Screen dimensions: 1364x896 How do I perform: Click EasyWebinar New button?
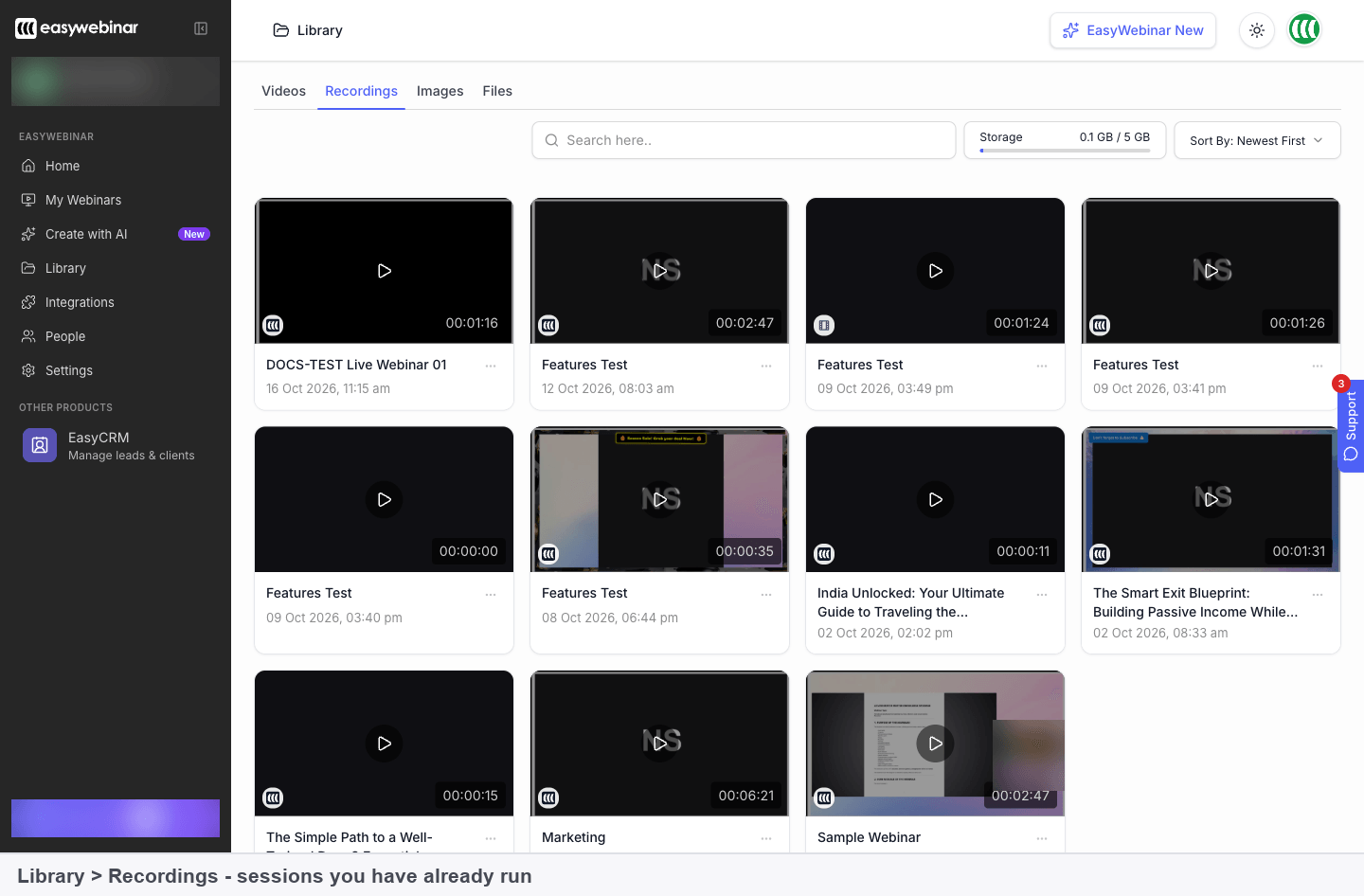[x=1133, y=30]
